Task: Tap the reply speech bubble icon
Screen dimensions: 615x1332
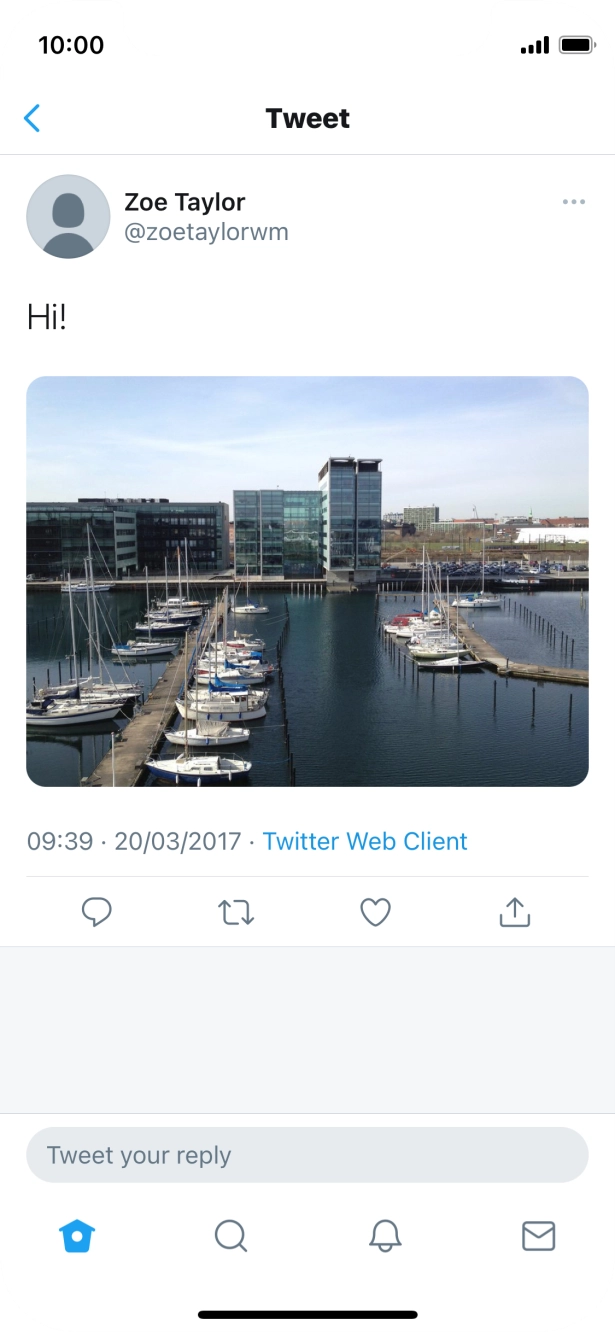Action: click(x=96, y=912)
